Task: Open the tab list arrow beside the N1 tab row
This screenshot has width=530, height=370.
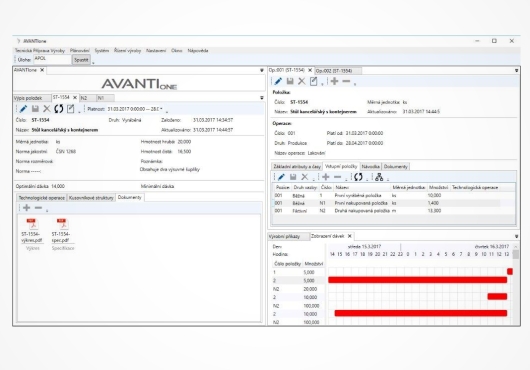Action: (262, 98)
